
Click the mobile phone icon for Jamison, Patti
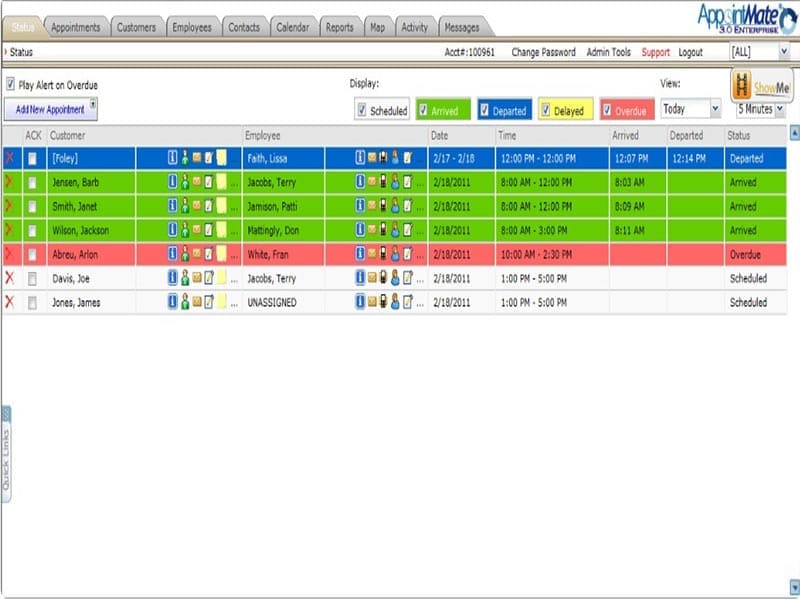coord(383,206)
